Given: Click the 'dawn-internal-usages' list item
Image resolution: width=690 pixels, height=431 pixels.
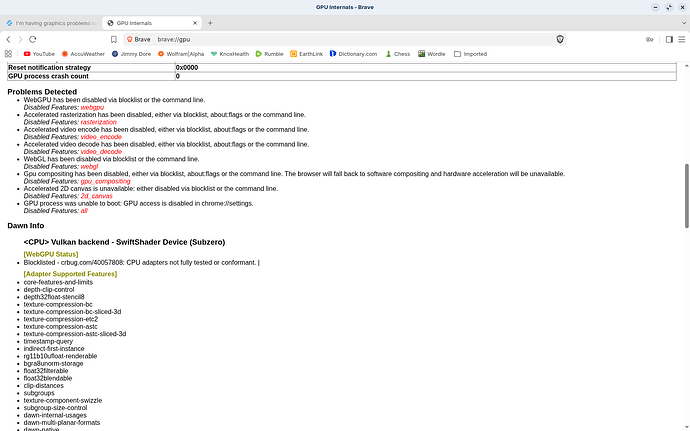Looking at the screenshot, I should (55, 415).
